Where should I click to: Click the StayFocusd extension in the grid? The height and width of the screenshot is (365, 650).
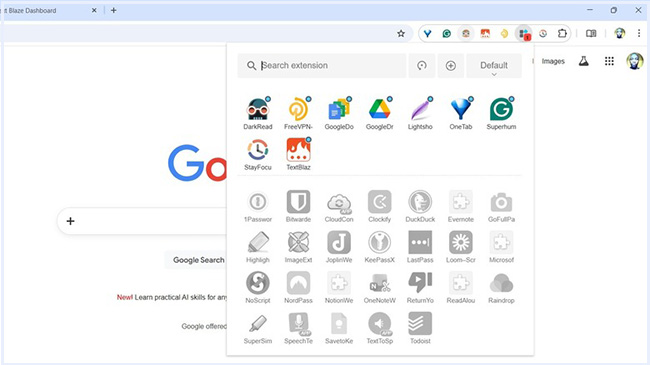coord(257,150)
